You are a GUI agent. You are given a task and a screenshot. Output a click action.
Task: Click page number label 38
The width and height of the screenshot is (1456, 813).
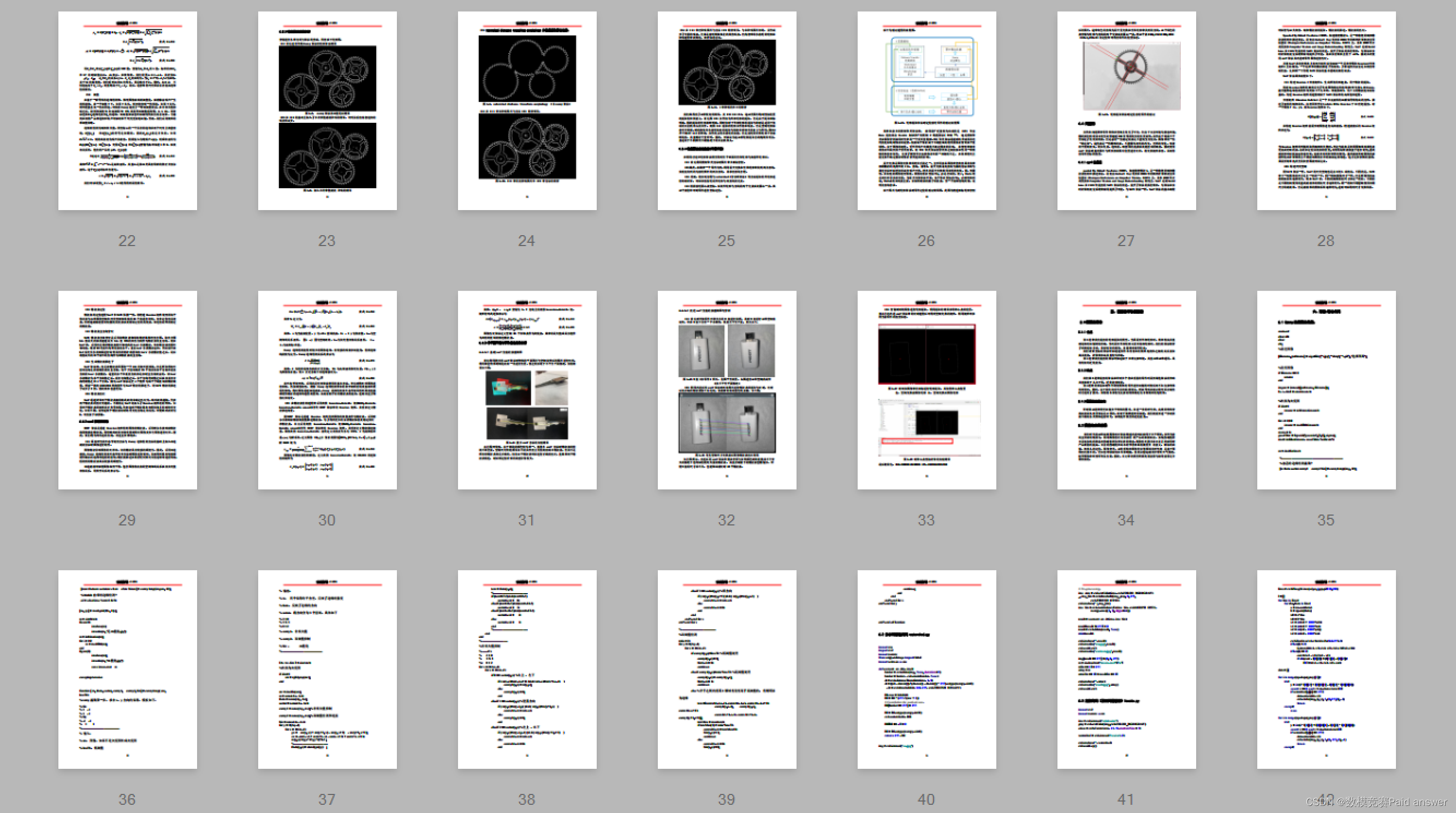point(526,799)
